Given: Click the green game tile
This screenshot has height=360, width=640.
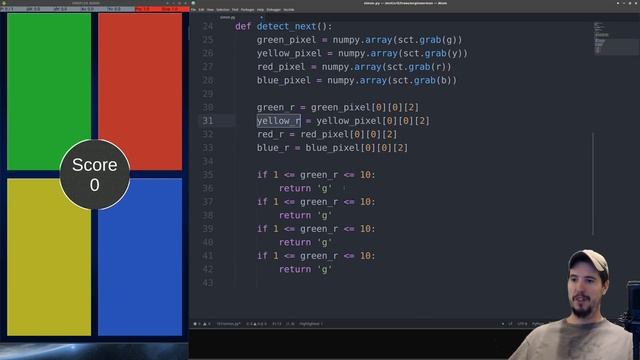Looking at the screenshot, I should (49, 91).
